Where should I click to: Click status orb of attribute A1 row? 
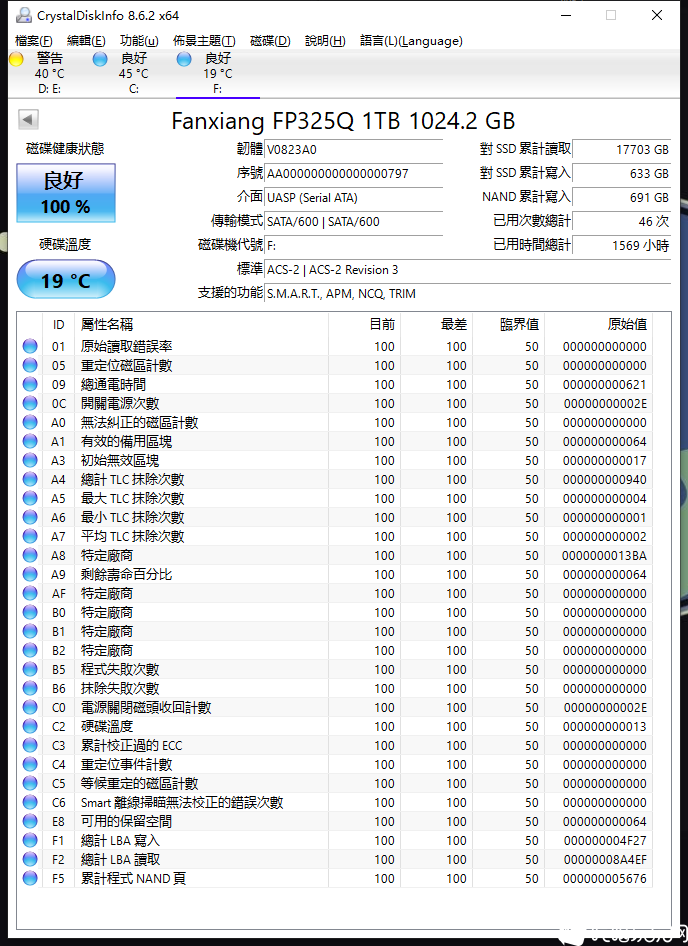[x=30, y=441]
